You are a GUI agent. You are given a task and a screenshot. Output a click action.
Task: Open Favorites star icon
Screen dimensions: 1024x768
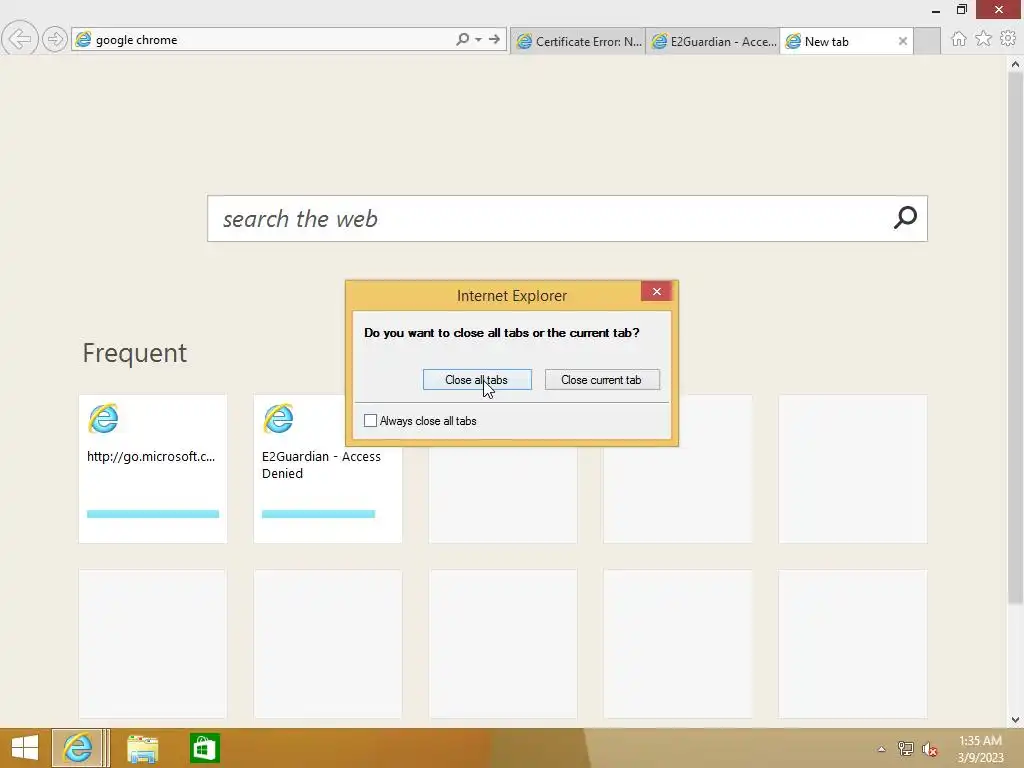983,39
